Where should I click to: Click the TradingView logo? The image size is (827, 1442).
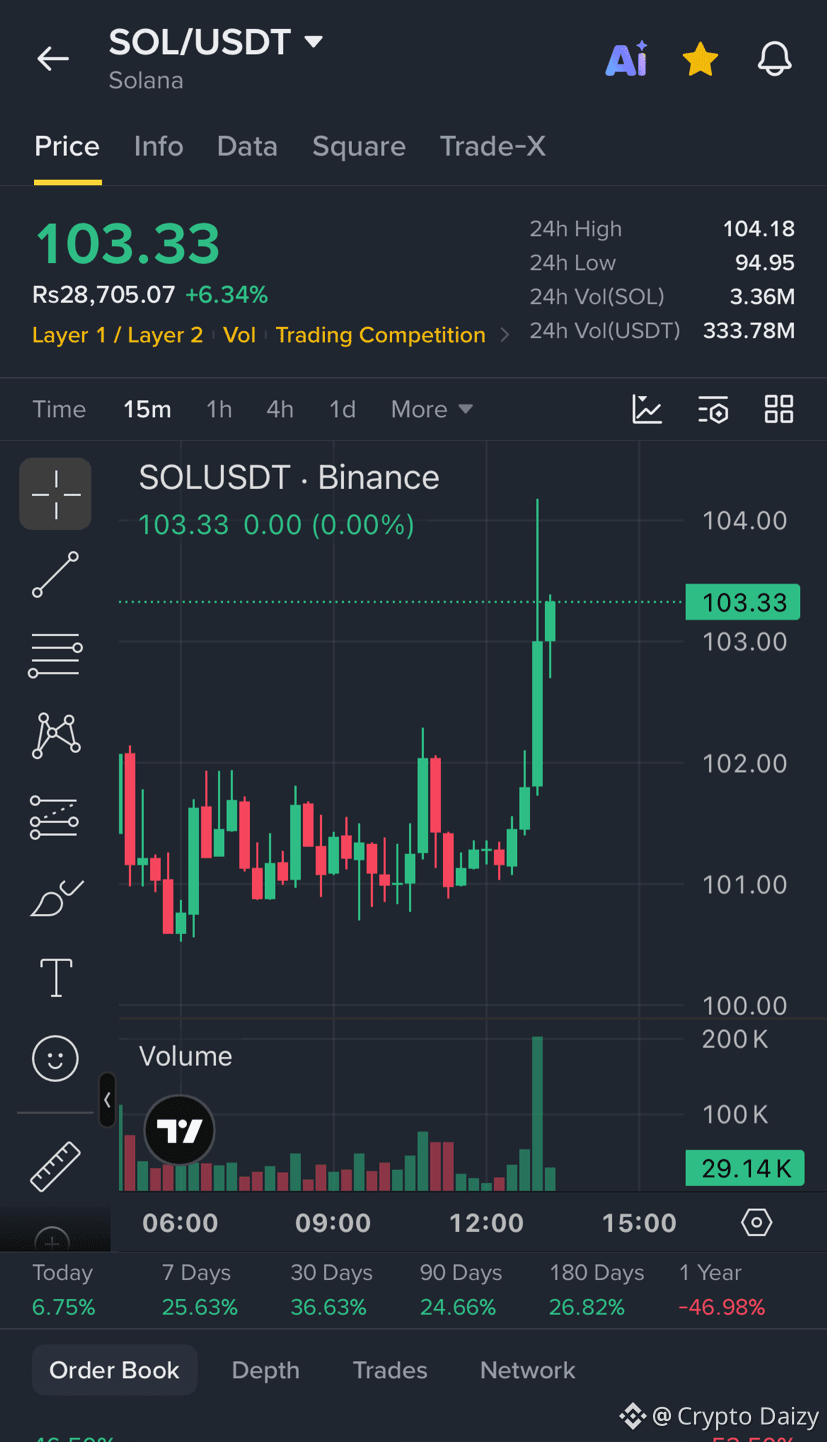[x=180, y=1131]
